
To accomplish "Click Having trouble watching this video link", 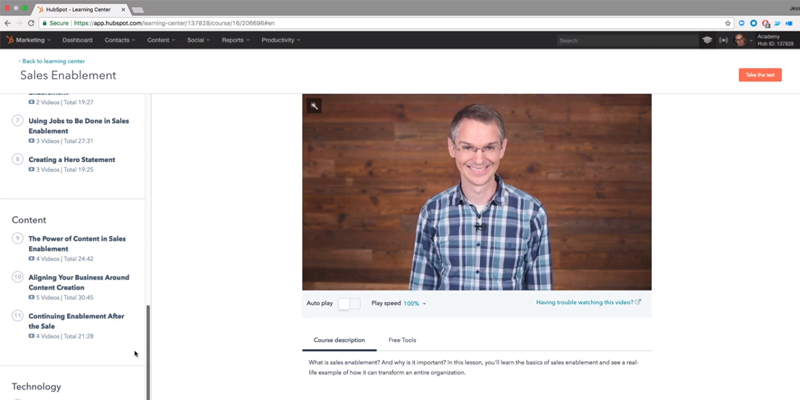I will (587, 302).
